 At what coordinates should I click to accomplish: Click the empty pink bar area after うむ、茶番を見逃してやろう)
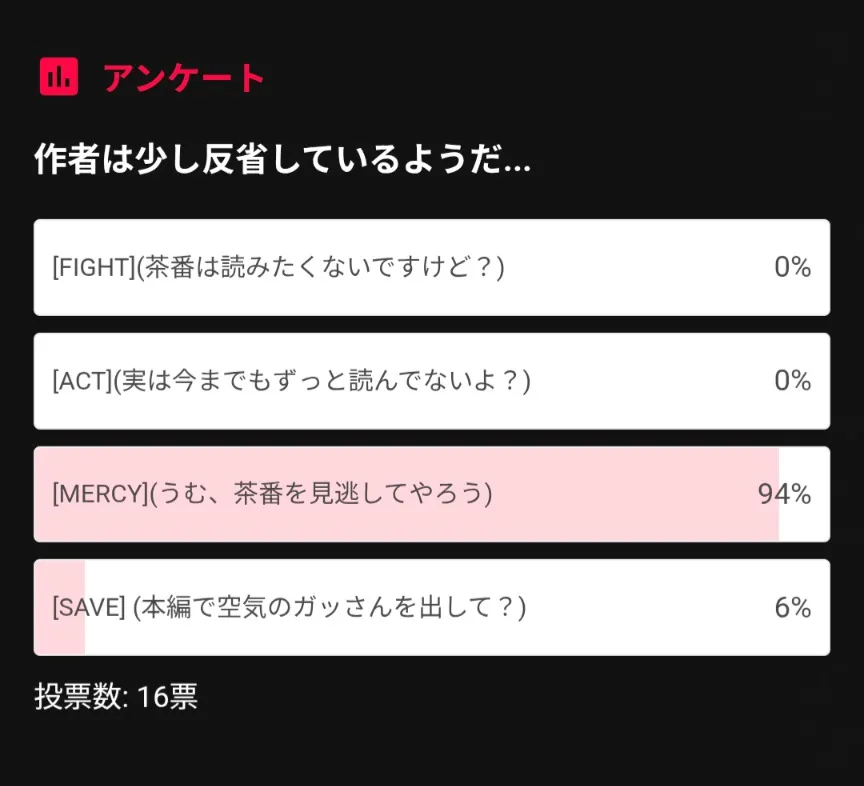620,494
